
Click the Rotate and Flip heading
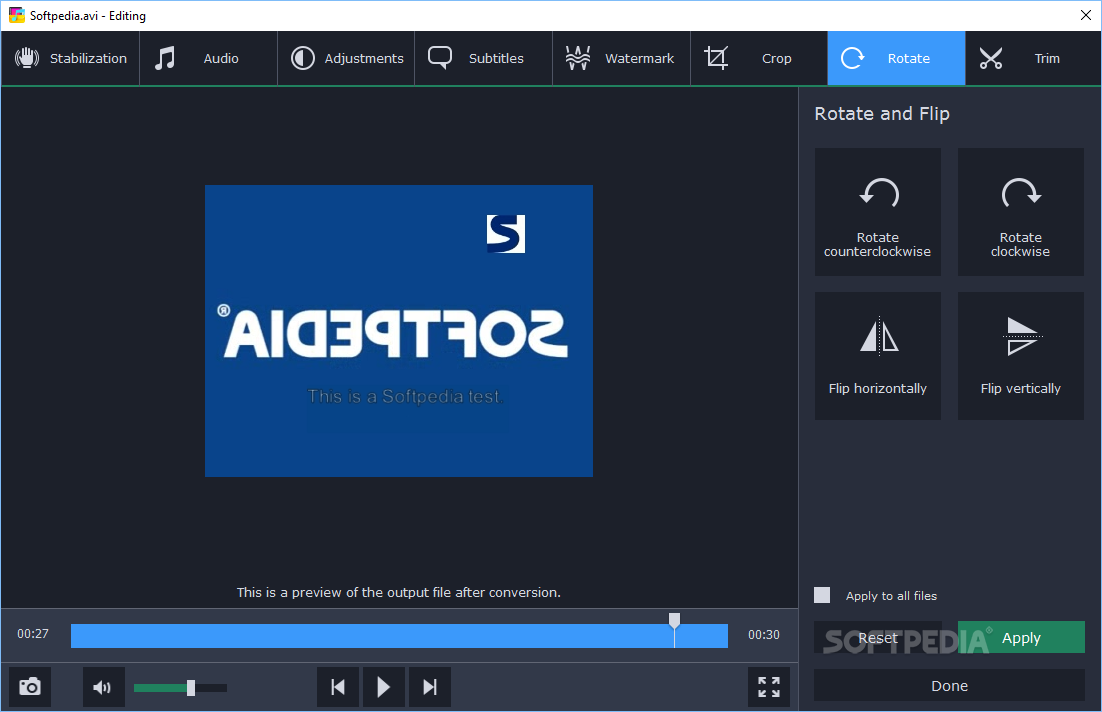tap(882, 114)
